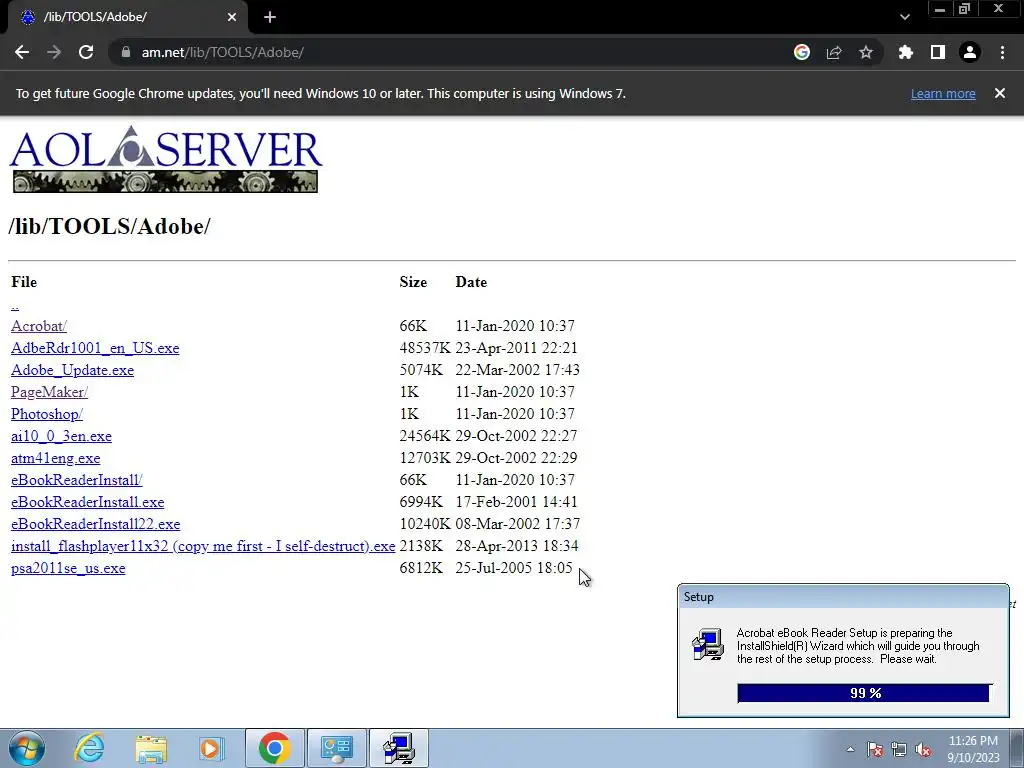Open the Learn more link
The image size is (1024, 768).
point(943,94)
